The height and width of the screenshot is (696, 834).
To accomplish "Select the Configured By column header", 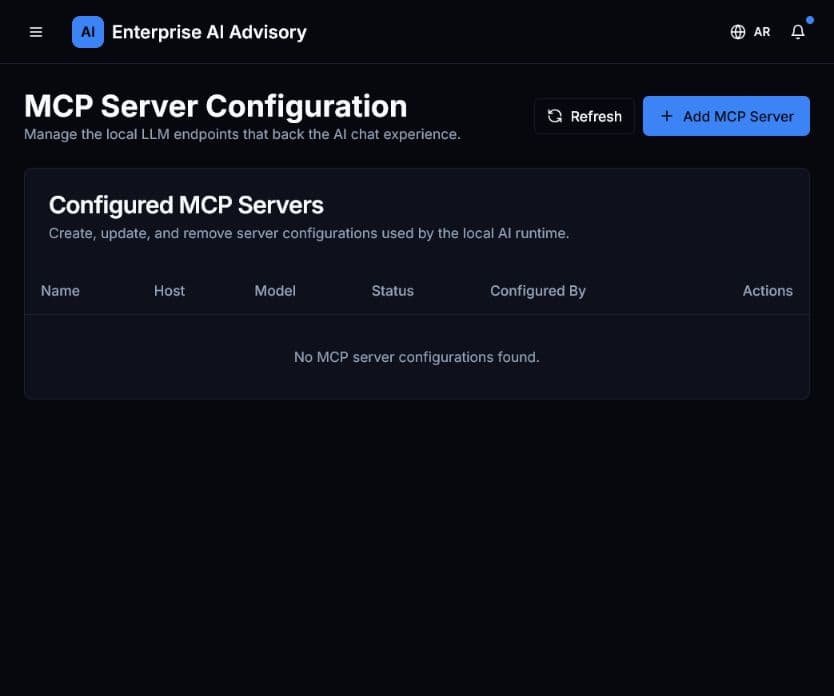I will 538,291.
